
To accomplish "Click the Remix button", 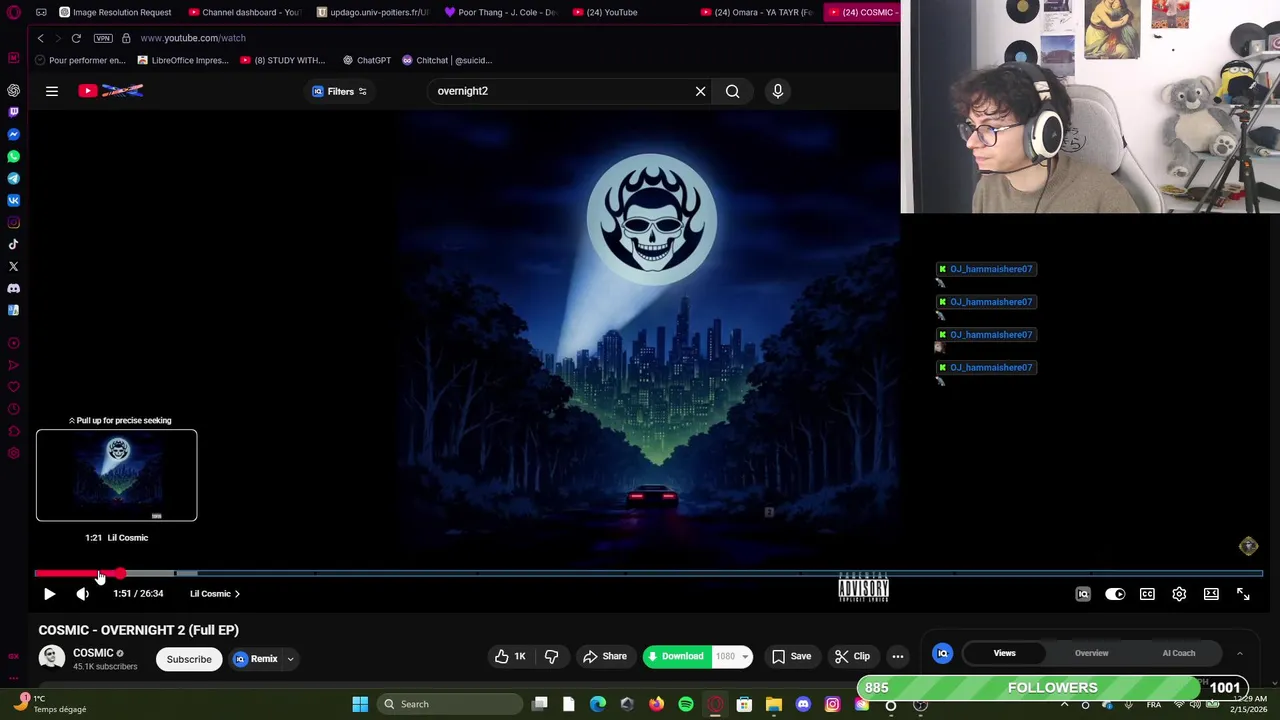I will 256,659.
